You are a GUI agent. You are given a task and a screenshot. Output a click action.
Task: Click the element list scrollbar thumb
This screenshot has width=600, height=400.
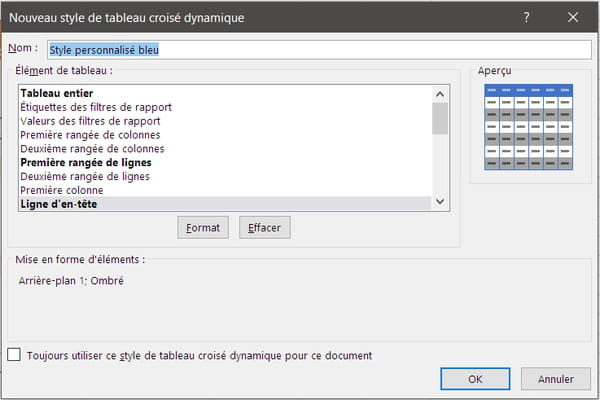click(x=440, y=119)
